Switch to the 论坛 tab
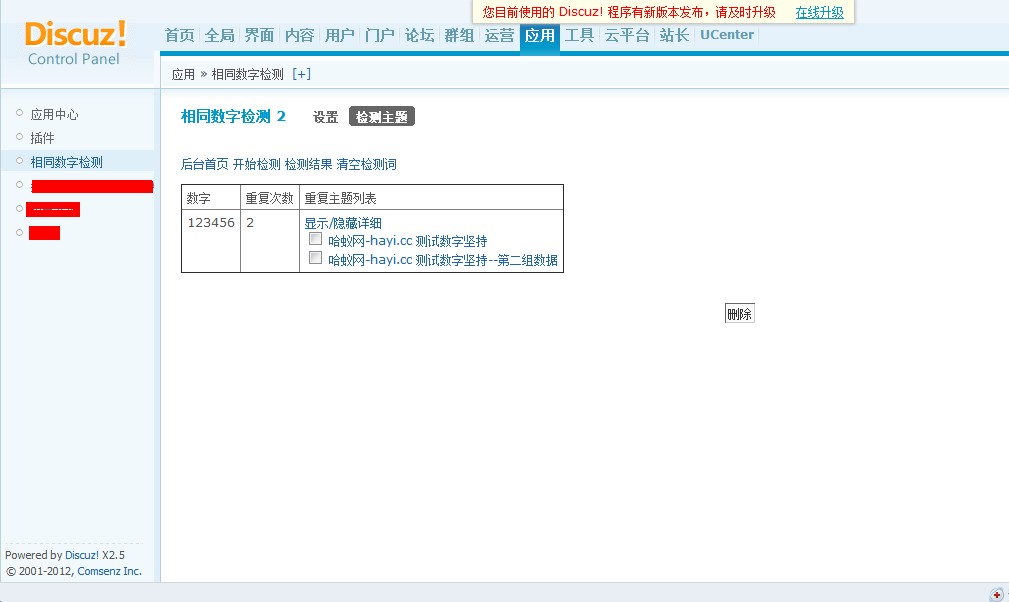The image size is (1009, 602). point(419,35)
